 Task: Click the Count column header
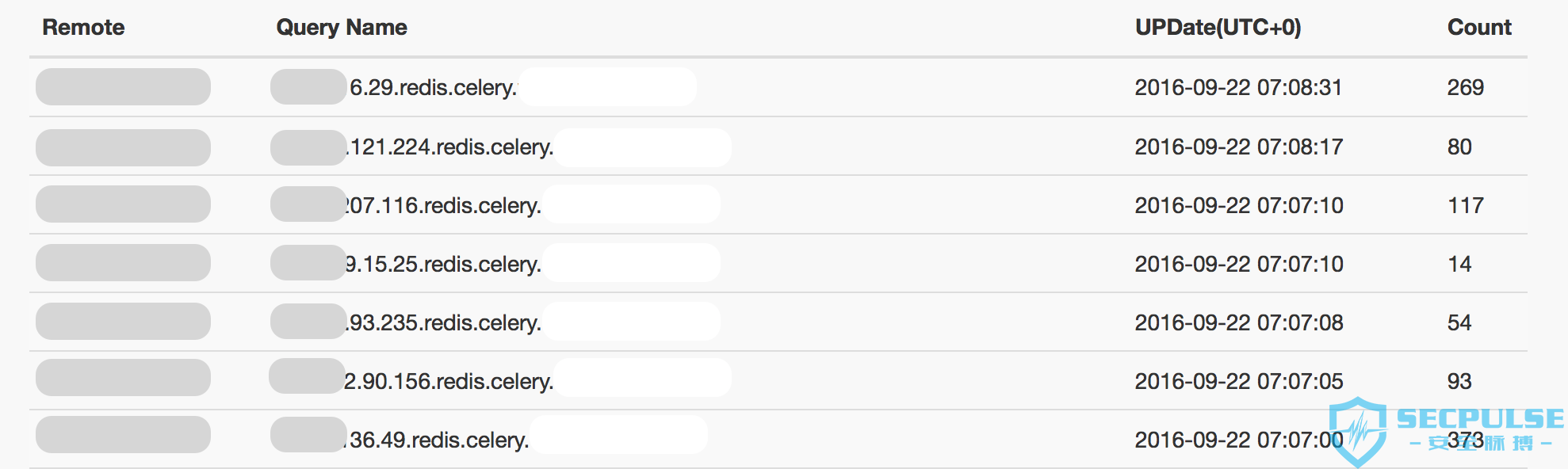pos(1479,27)
